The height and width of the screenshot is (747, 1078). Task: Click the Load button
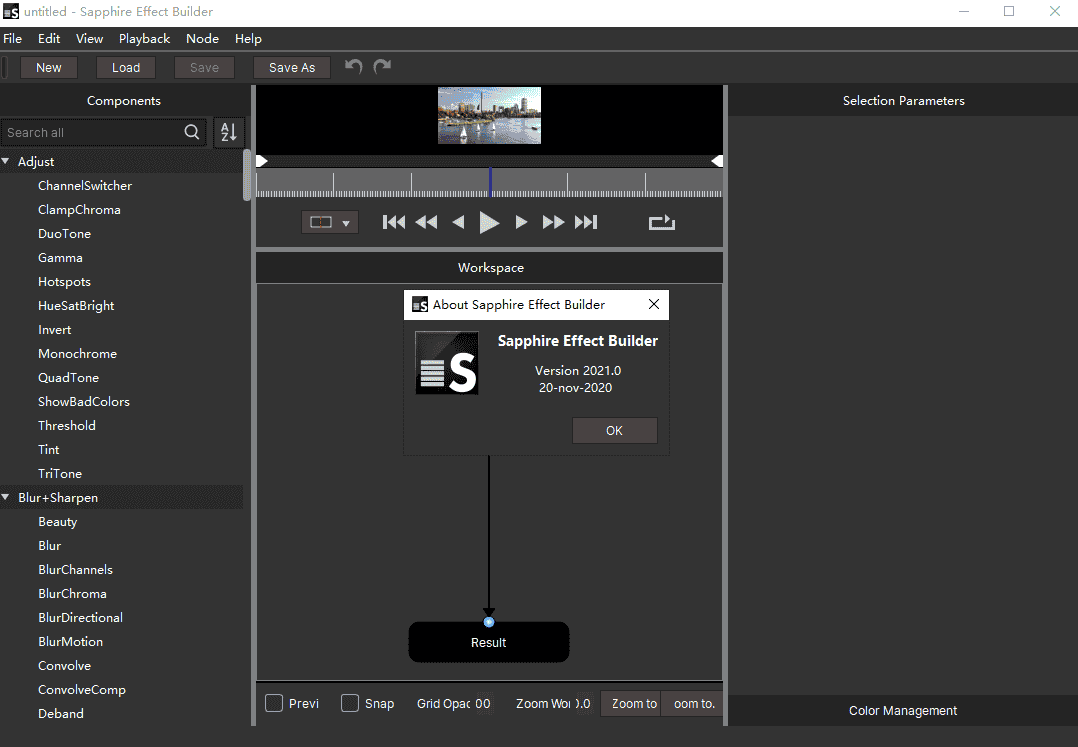tap(126, 67)
